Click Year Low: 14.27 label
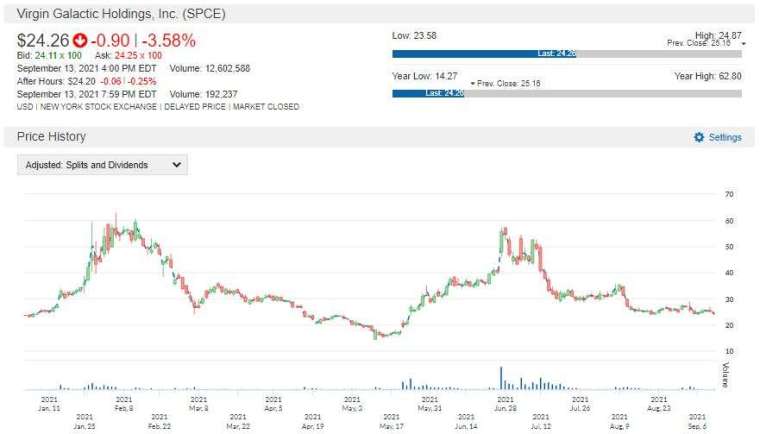The width and height of the screenshot is (760, 434). click(x=425, y=76)
